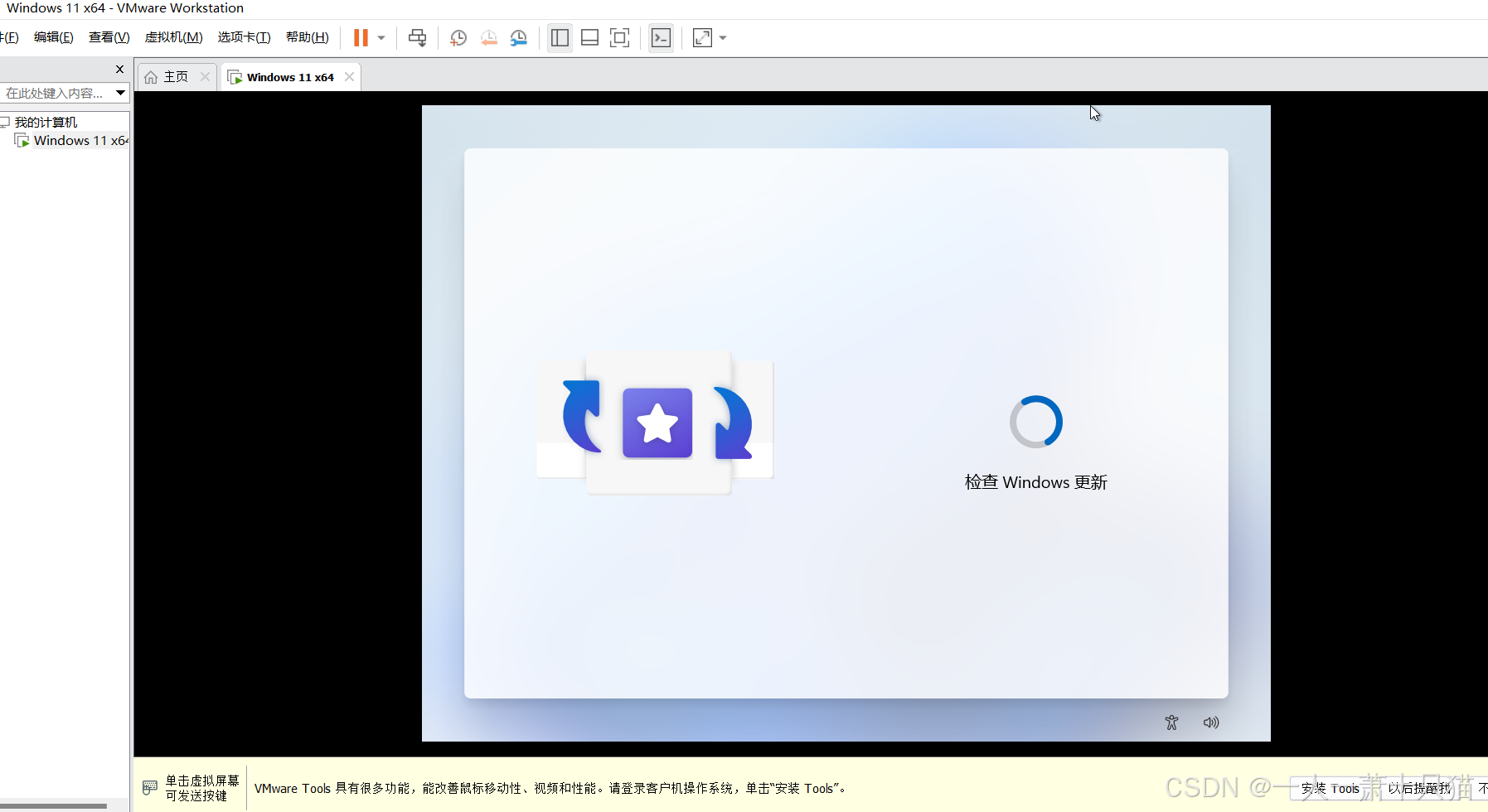
Task: Open the 编辑(E) menu
Action: point(54,37)
